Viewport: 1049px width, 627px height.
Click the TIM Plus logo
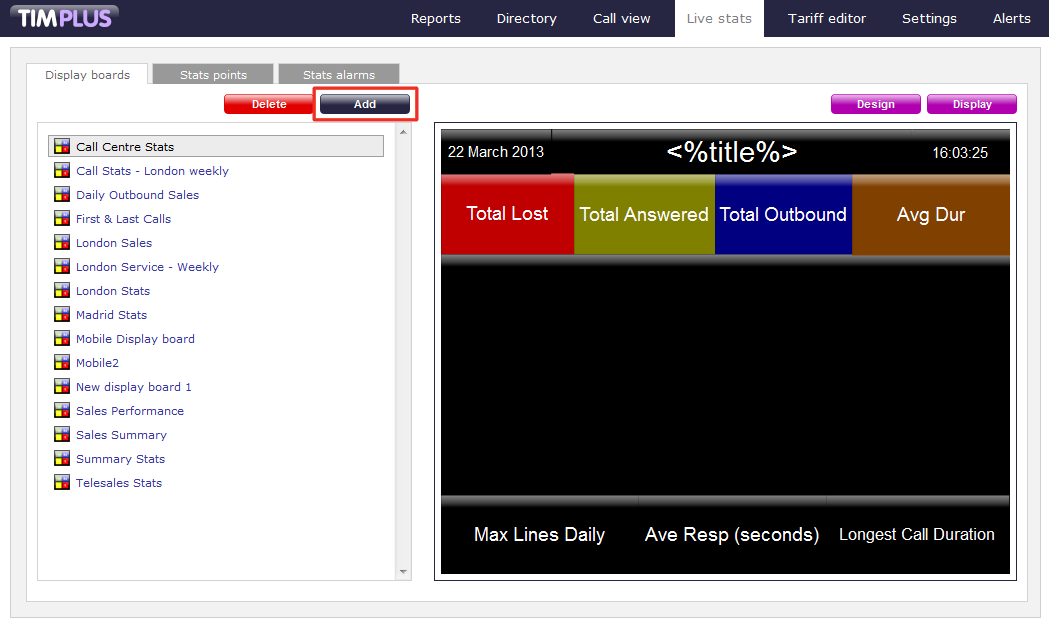[65, 18]
